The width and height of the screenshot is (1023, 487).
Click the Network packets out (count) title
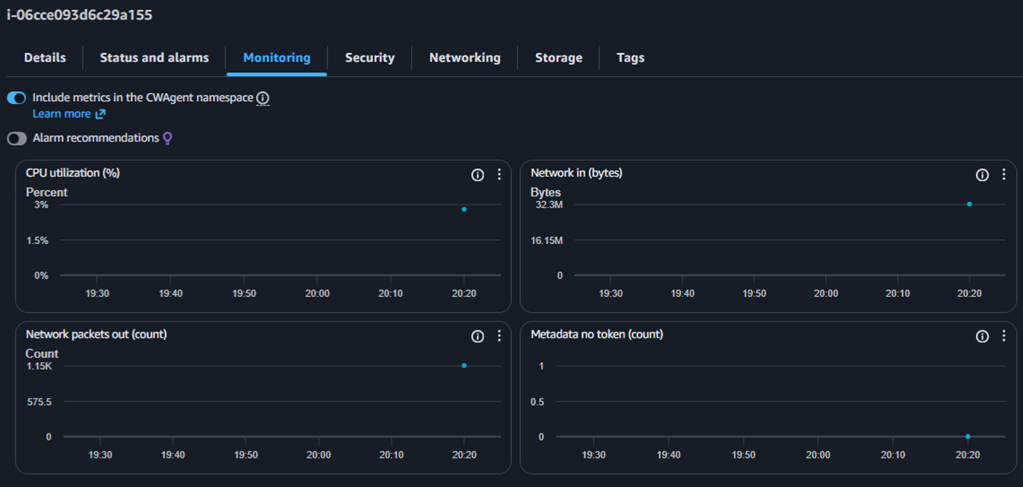pos(97,334)
